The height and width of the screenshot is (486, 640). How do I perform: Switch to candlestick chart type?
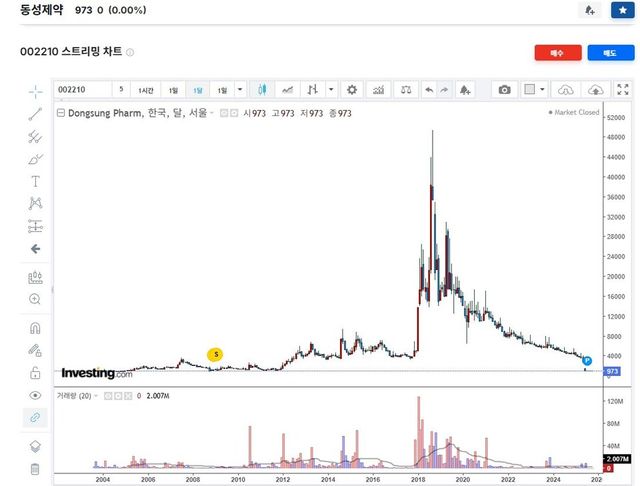click(x=262, y=89)
